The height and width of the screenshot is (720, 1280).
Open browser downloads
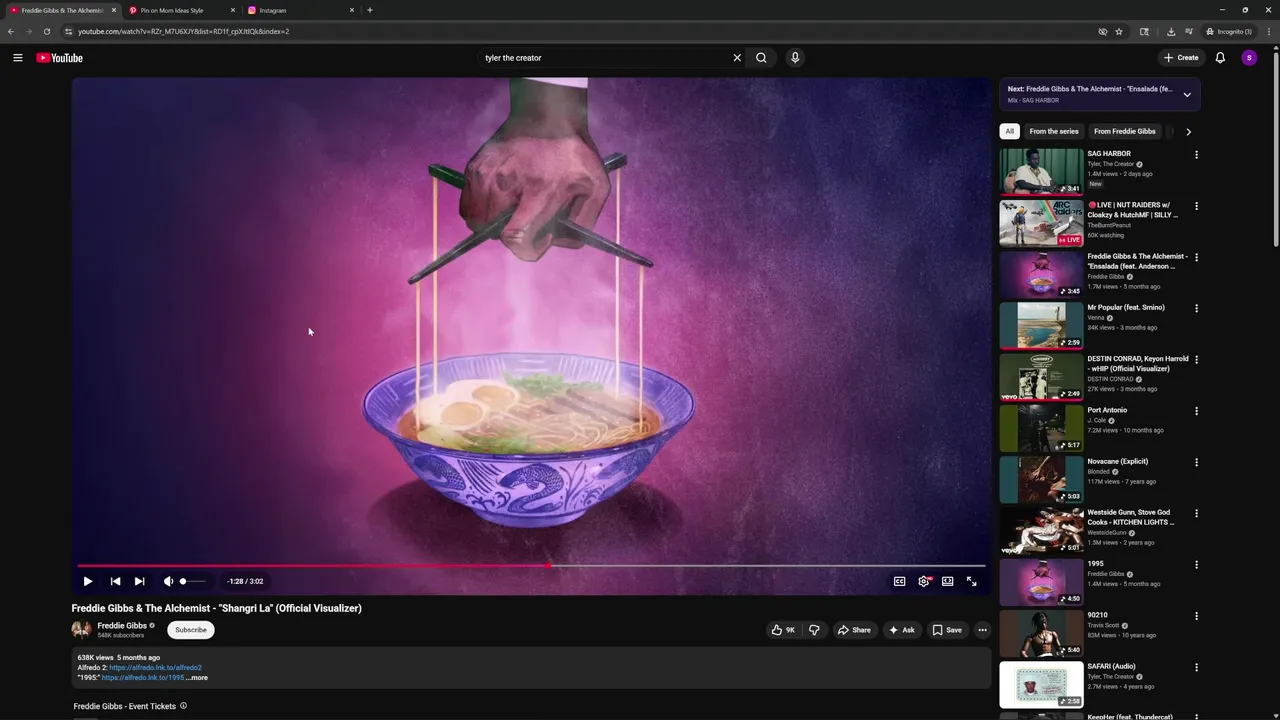click(1171, 31)
